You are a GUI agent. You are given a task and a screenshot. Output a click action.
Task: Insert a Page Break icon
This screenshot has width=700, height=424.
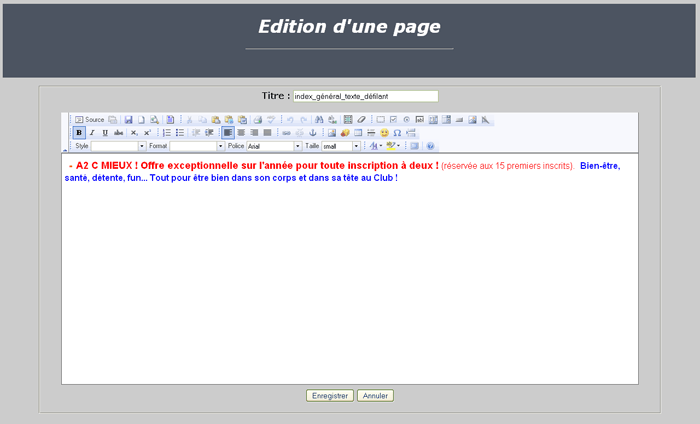coord(411,133)
